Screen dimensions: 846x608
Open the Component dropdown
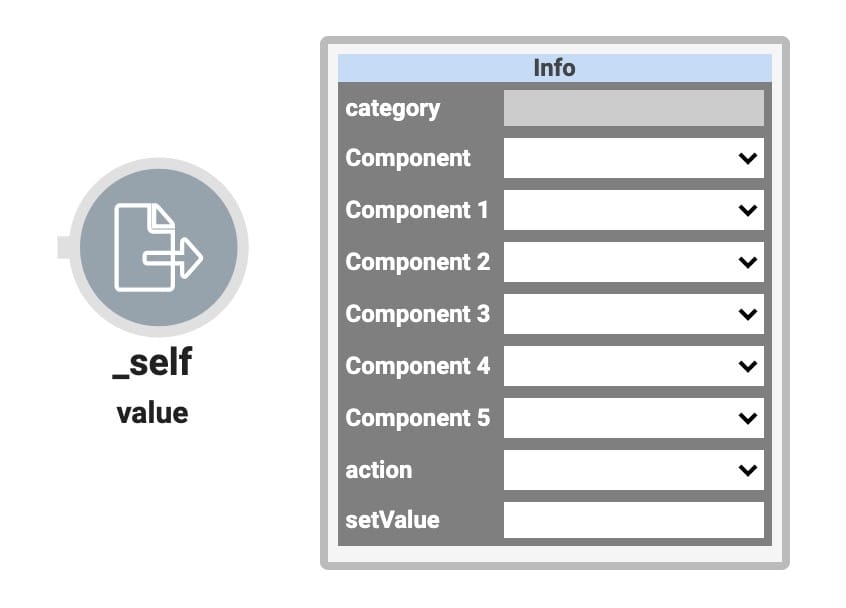click(633, 158)
